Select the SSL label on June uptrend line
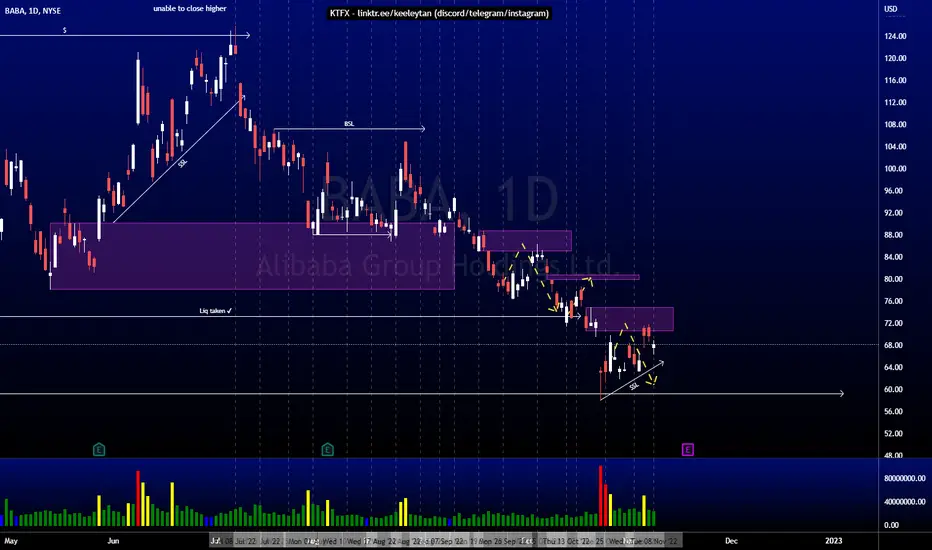The image size is (932, 550). pyautogui.click(x=182, y=163)
